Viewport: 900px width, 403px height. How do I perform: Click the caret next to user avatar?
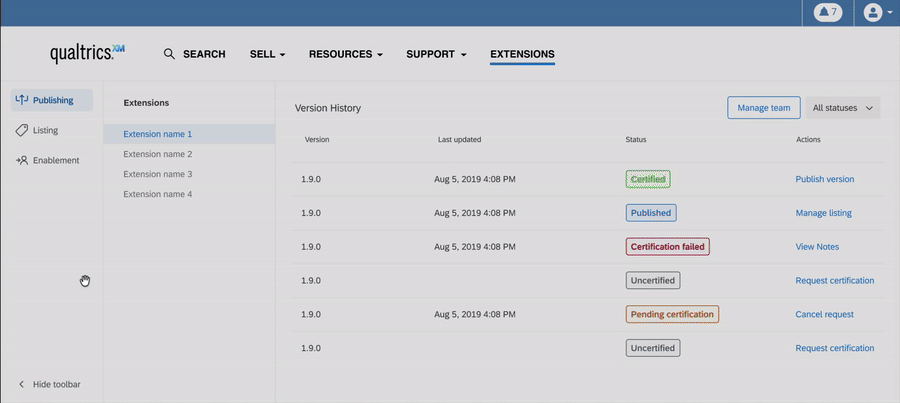coord(890,12)
